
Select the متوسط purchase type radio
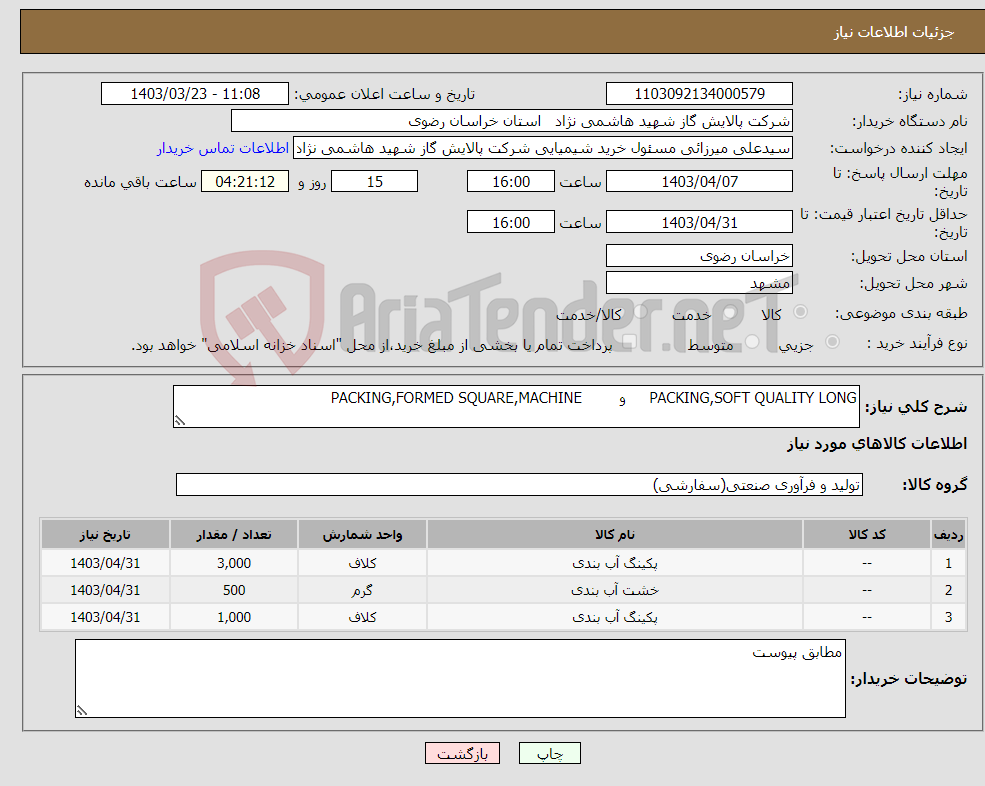pos(752,342)
